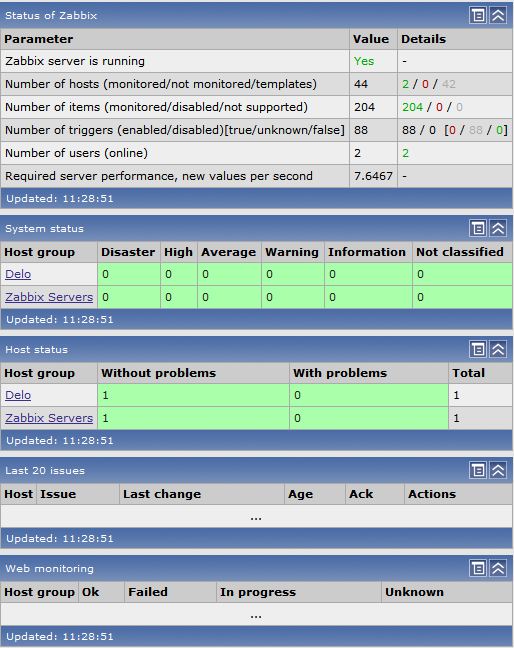Click the 'Yes' server running value
Screen dimensions: 514x648
364,61
